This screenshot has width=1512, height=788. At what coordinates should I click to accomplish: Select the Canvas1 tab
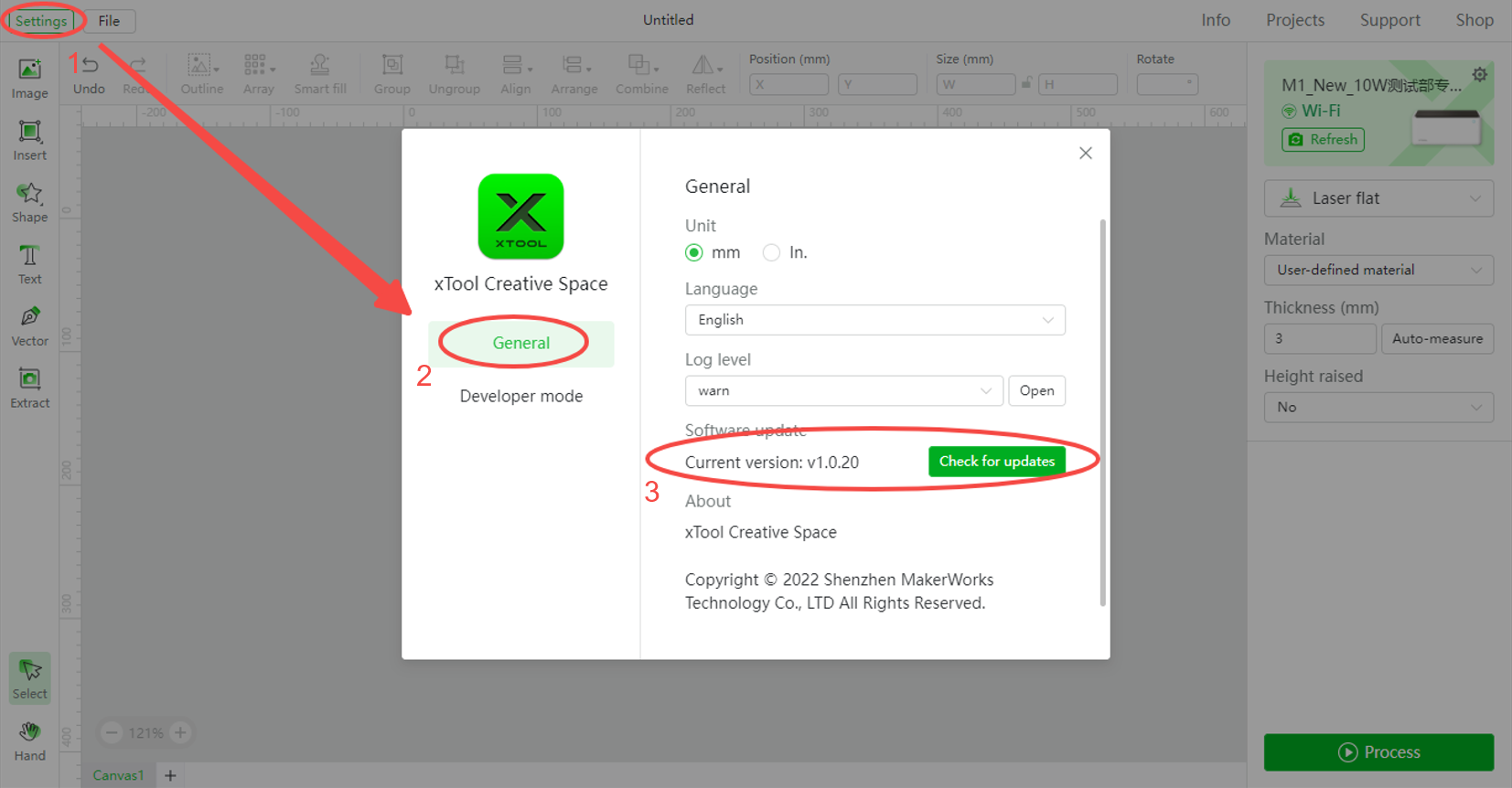[x=119, y=775]
